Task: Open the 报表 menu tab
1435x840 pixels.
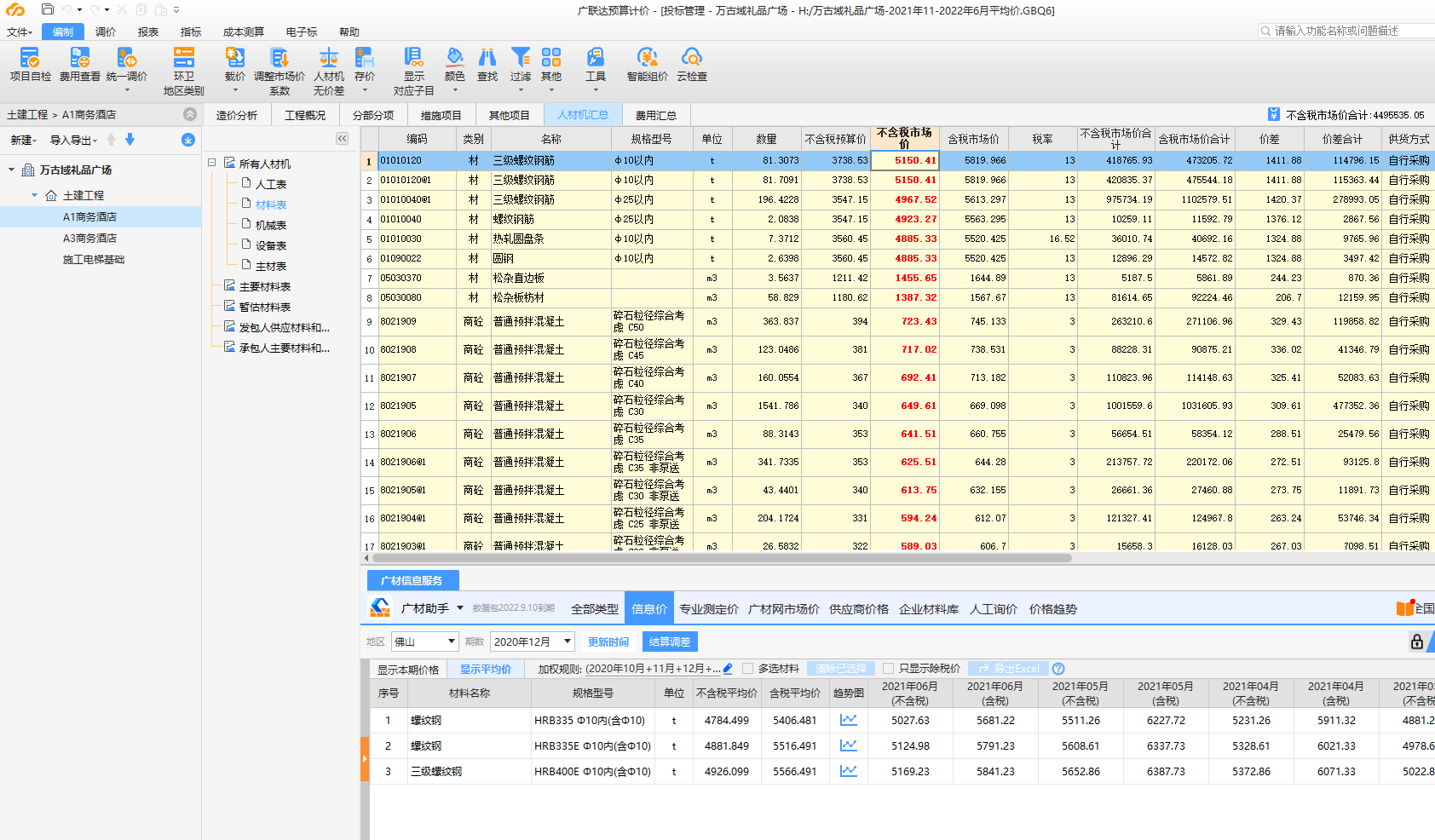Action: pos(148,32)
